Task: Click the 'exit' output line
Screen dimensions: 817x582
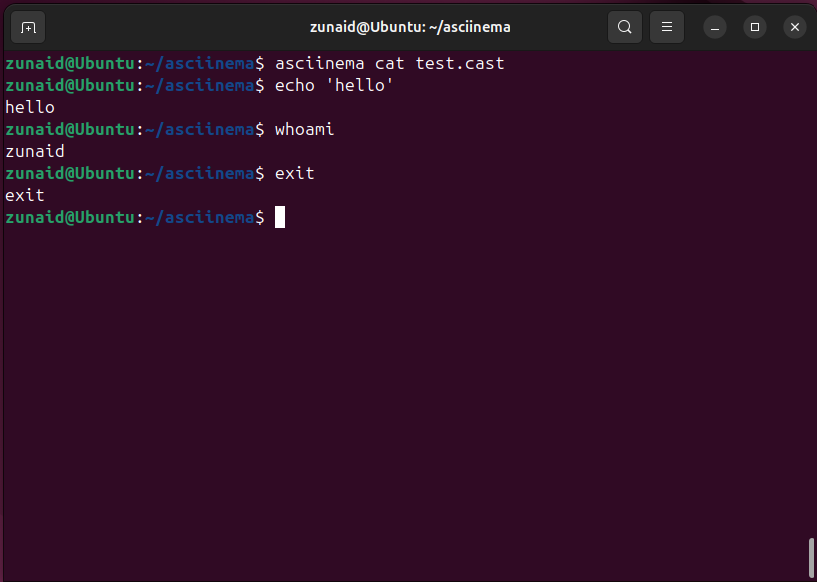Action: pos(24,195)
